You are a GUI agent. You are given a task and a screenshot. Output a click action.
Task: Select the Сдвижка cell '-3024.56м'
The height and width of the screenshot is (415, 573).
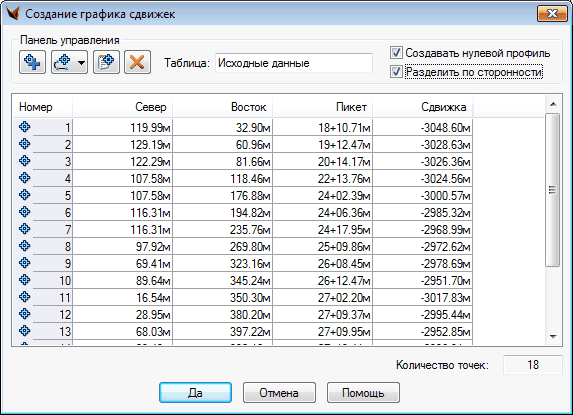[x=422, y=179]
